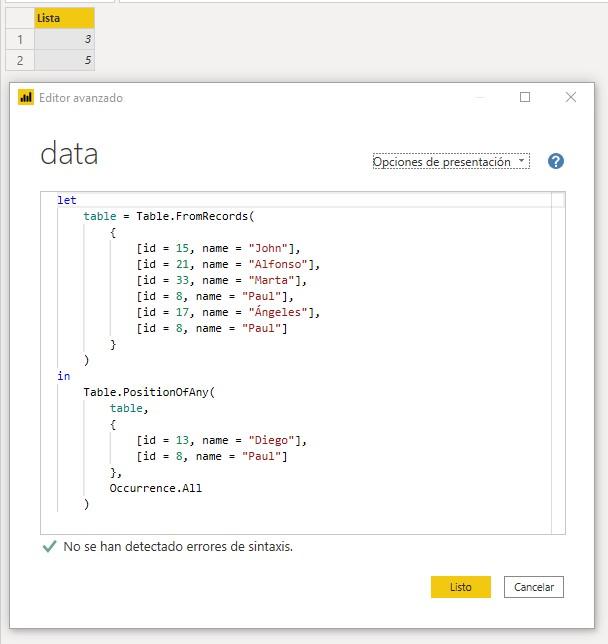Click the cell containing value 3

[x=64, y=39]
